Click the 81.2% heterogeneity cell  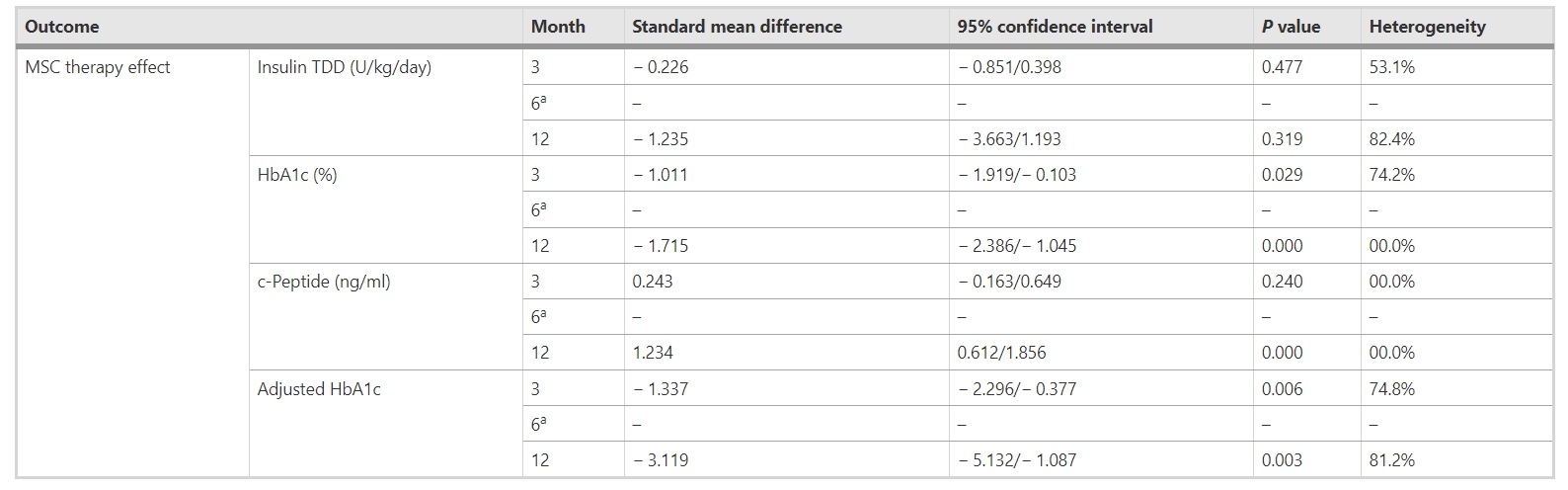pyautogui.click(x=1391, y=460)
